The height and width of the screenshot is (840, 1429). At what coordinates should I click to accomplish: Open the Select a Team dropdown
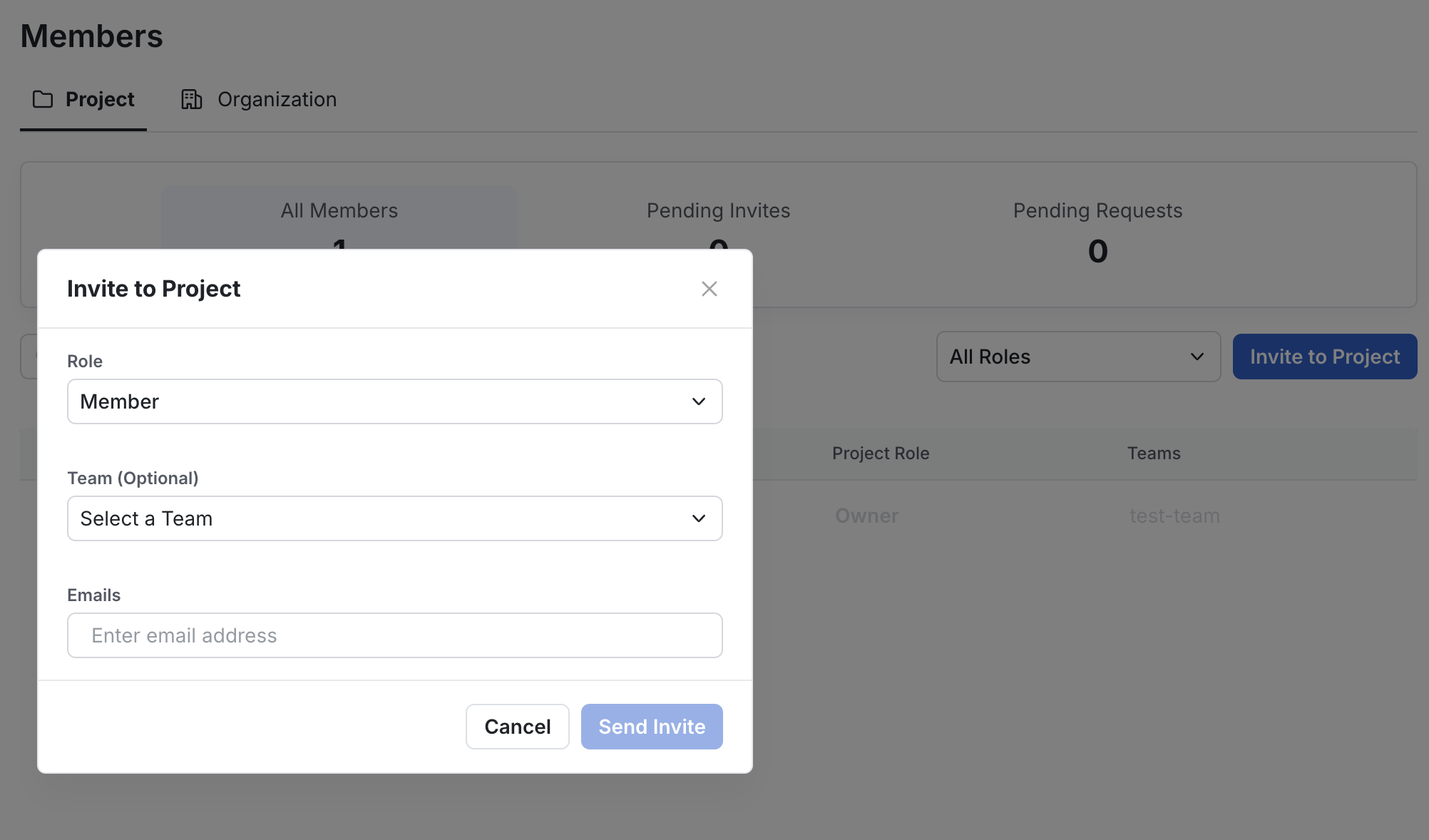pos(394,518)
